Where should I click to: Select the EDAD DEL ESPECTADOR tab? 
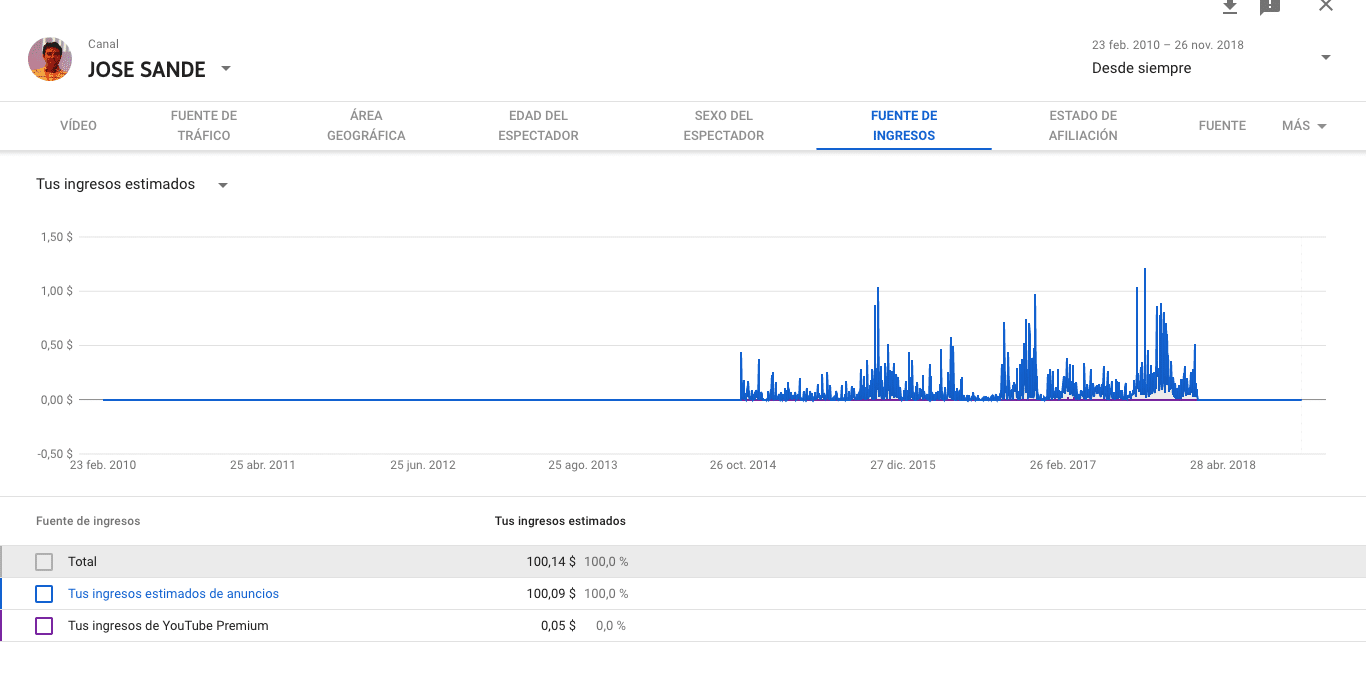538,126
